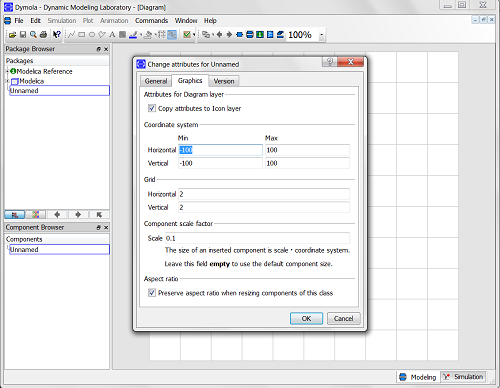Switch to the Version tab

point(224,81)
